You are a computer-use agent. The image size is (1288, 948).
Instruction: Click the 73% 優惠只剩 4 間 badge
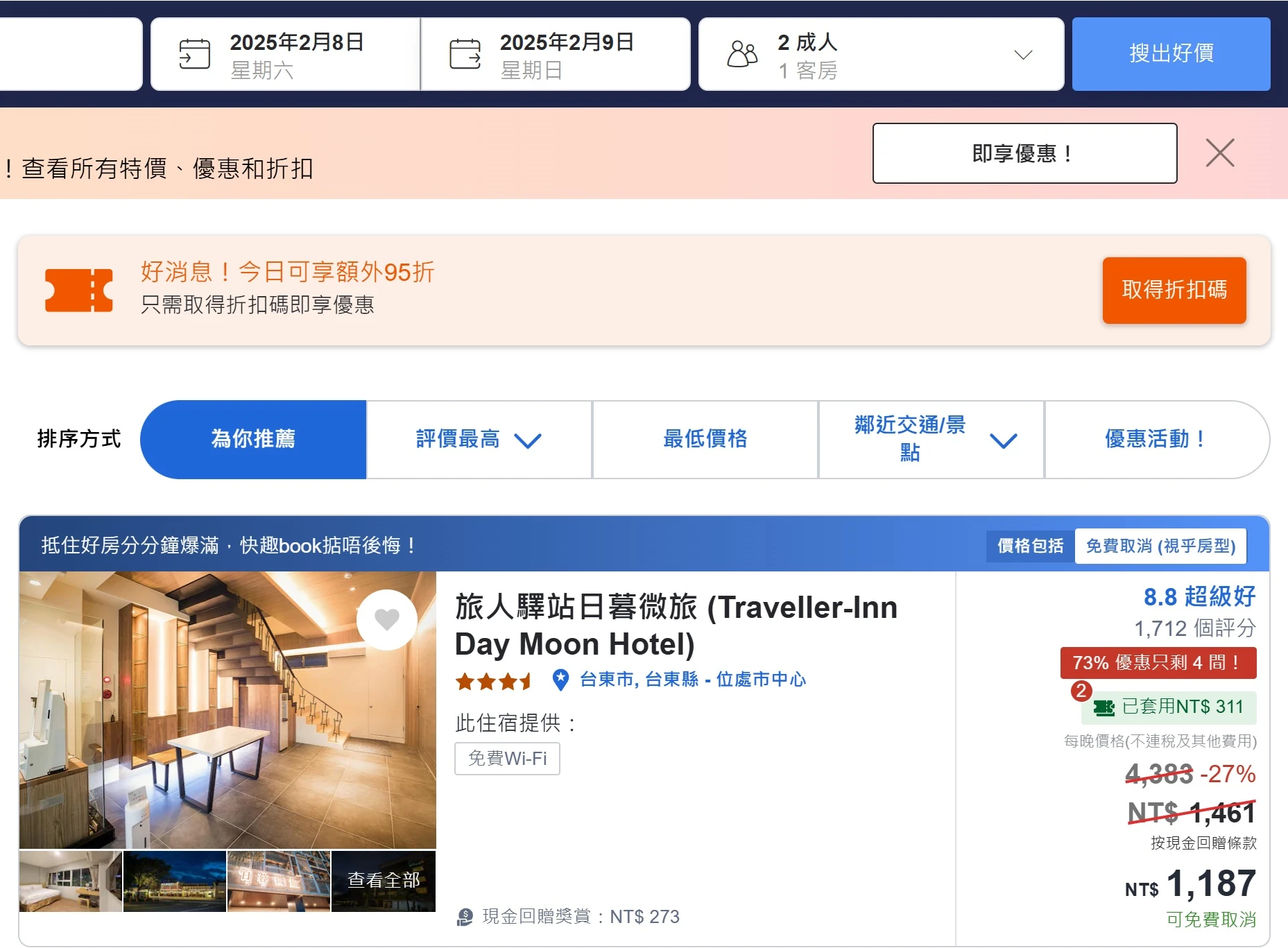click(1158, 663)
